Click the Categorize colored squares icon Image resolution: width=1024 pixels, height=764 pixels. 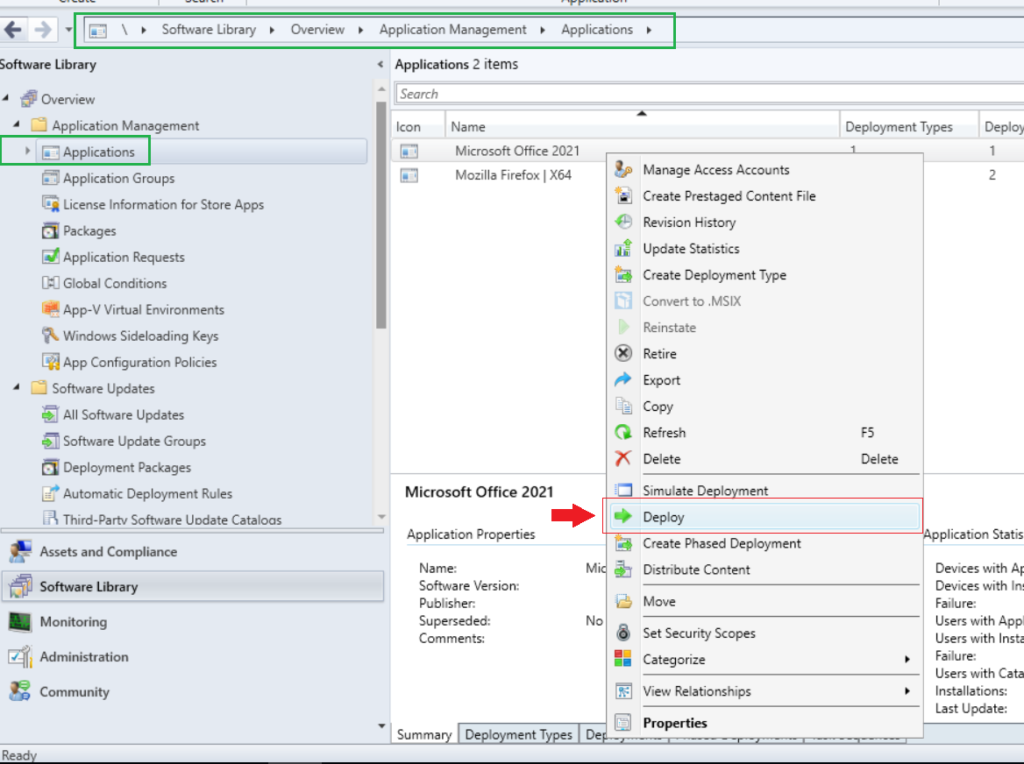tap(623, 659)
